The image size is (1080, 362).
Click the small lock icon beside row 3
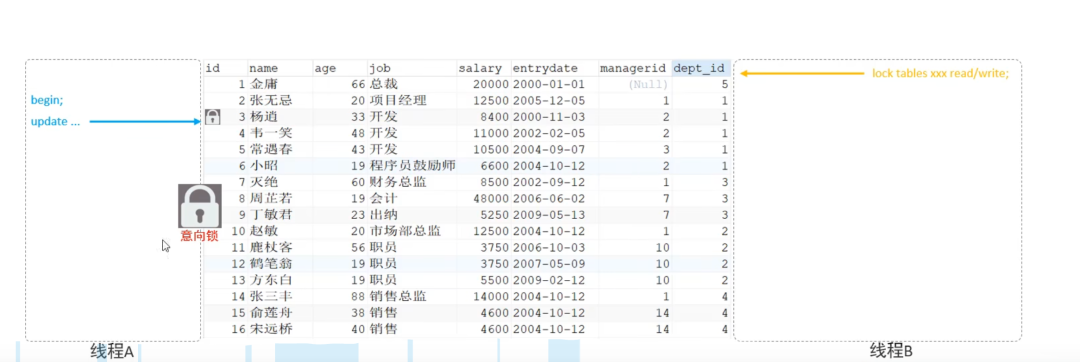[x=213, y=117]
